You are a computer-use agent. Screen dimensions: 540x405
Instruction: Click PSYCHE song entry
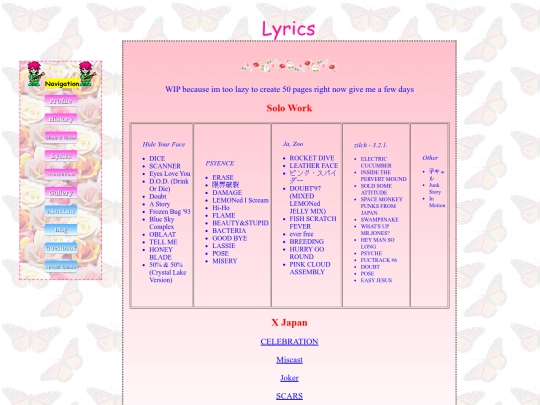click(371, 253)
